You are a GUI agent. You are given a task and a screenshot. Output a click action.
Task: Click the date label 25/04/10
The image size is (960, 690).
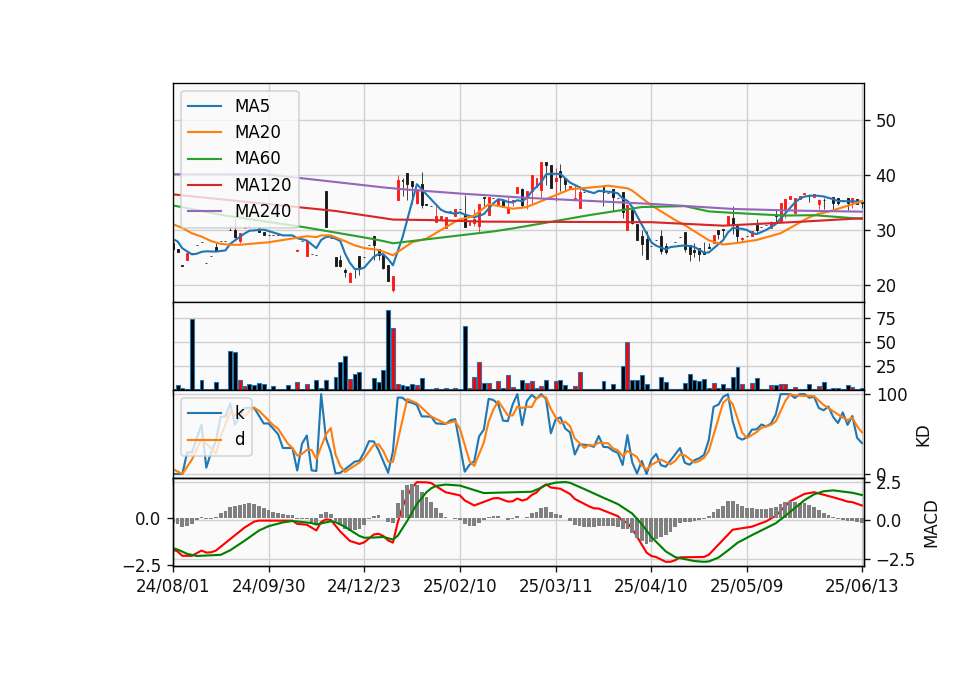point(651,586)
